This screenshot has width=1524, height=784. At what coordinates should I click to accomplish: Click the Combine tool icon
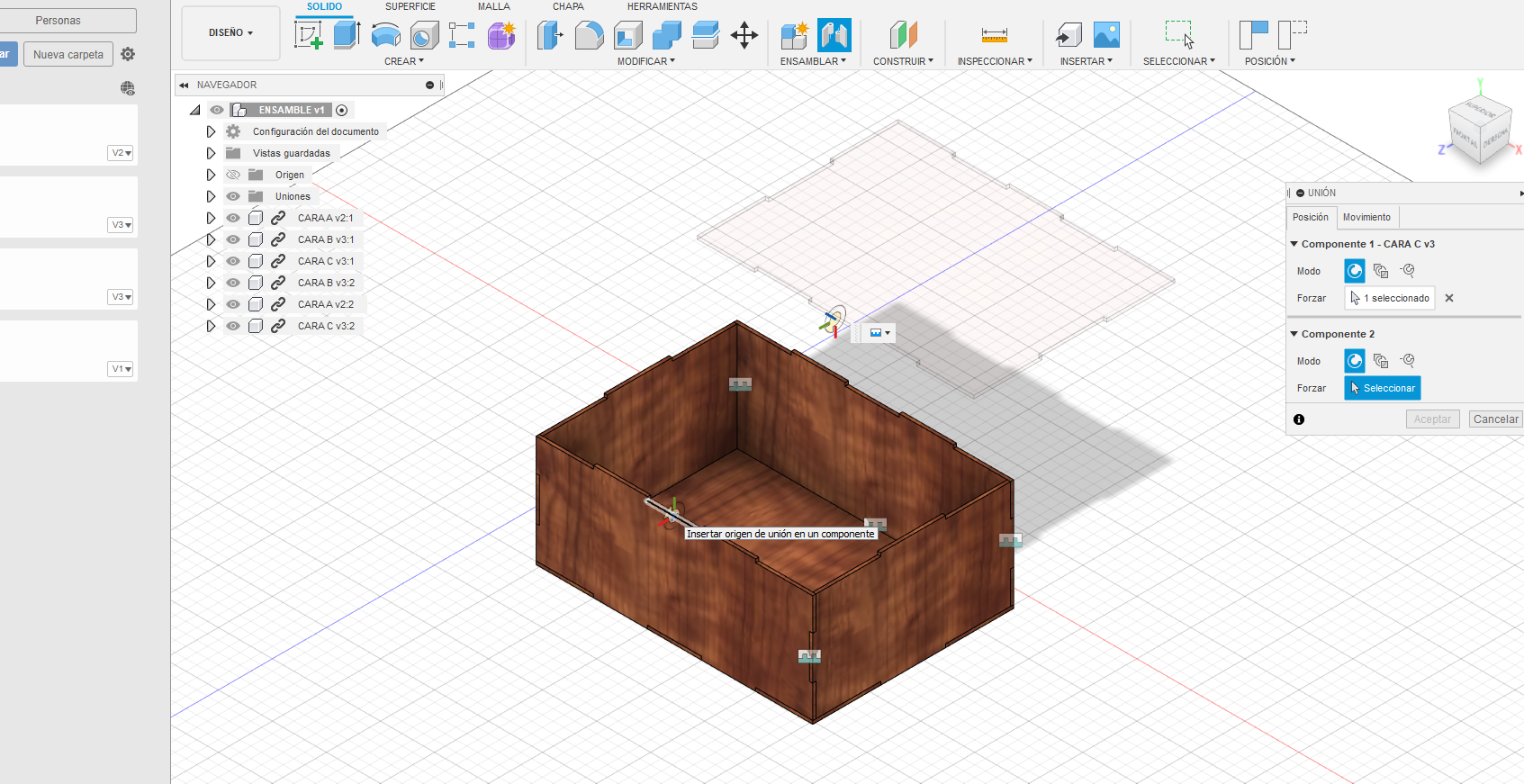tap(666, 35)
